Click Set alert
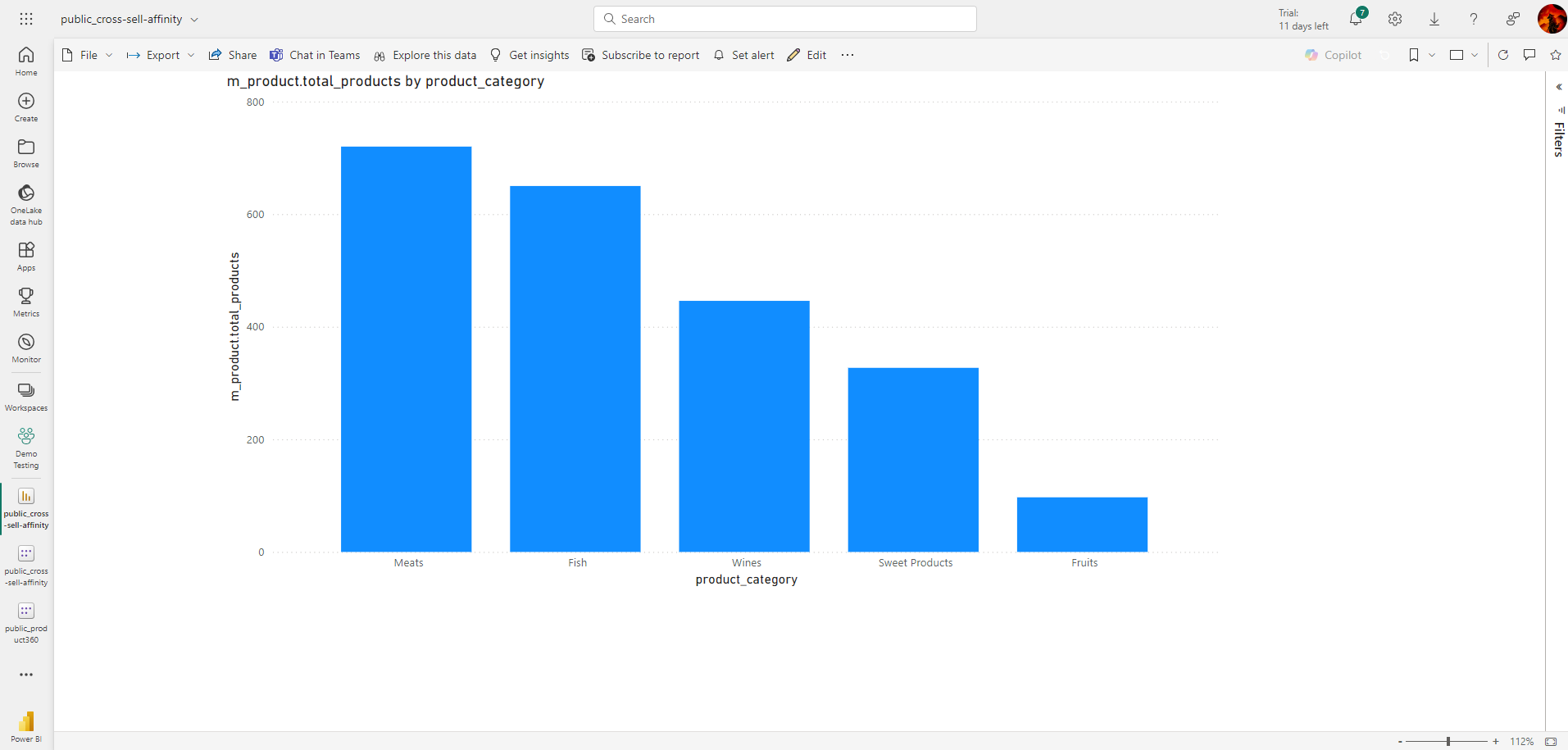The image size is (1568, 750). tap(743, 55)
